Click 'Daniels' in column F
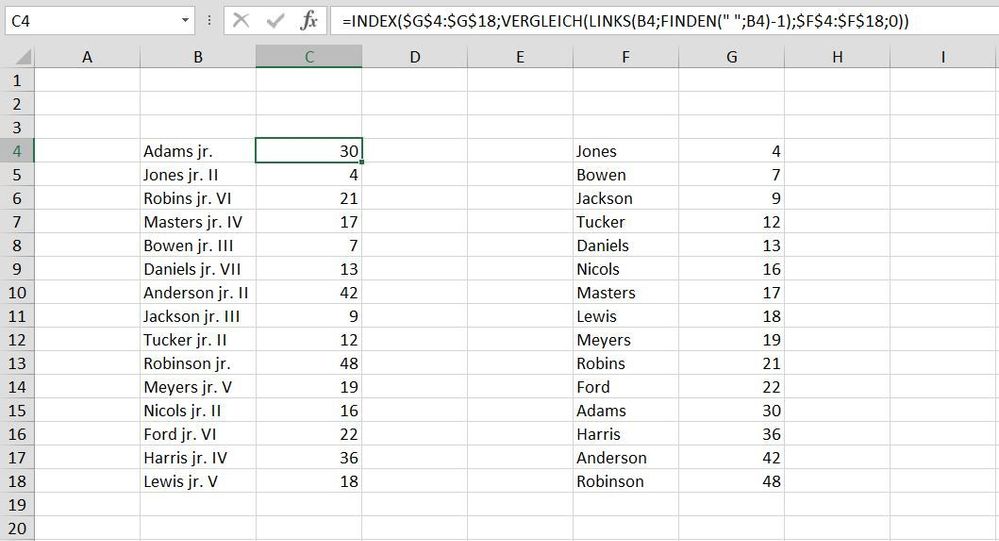999x541 pixels. coord(626,245)
